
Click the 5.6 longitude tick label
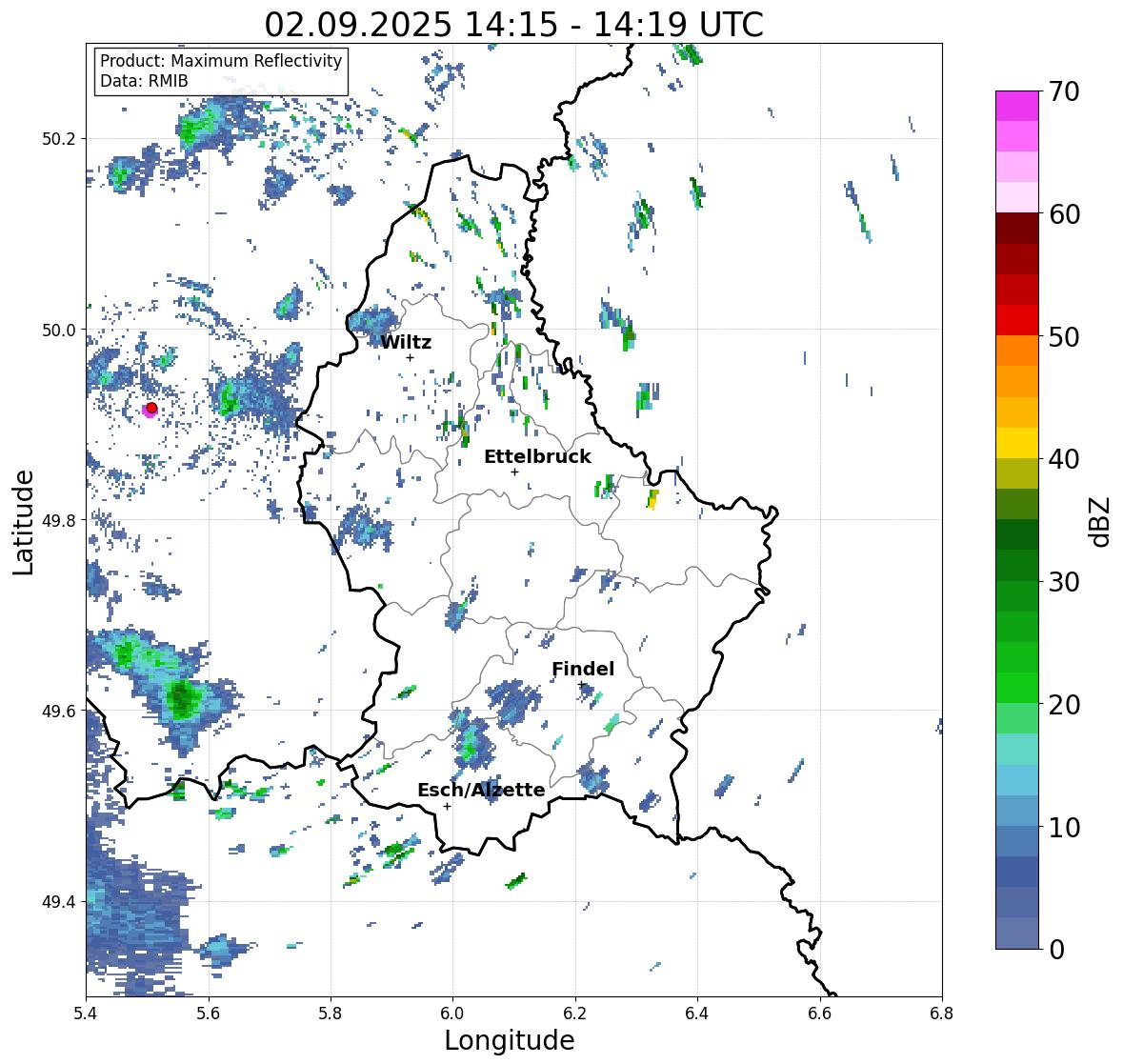click(209, 1014)
